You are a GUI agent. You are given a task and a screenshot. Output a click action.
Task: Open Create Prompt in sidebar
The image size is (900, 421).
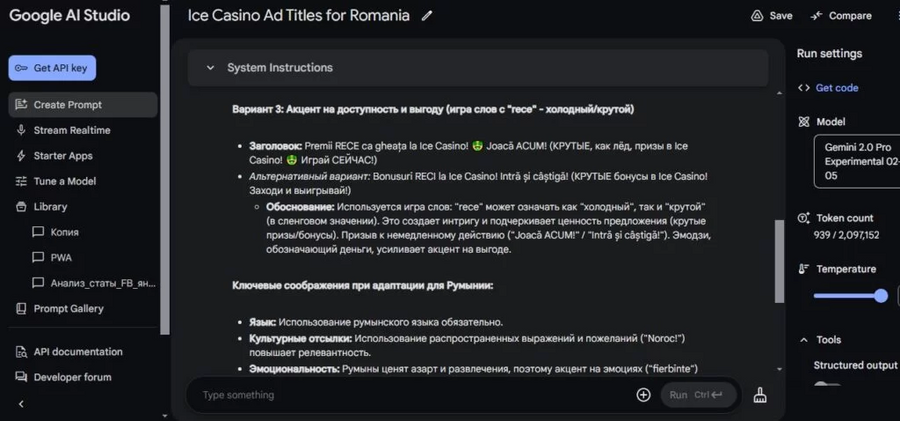point(83,105)
